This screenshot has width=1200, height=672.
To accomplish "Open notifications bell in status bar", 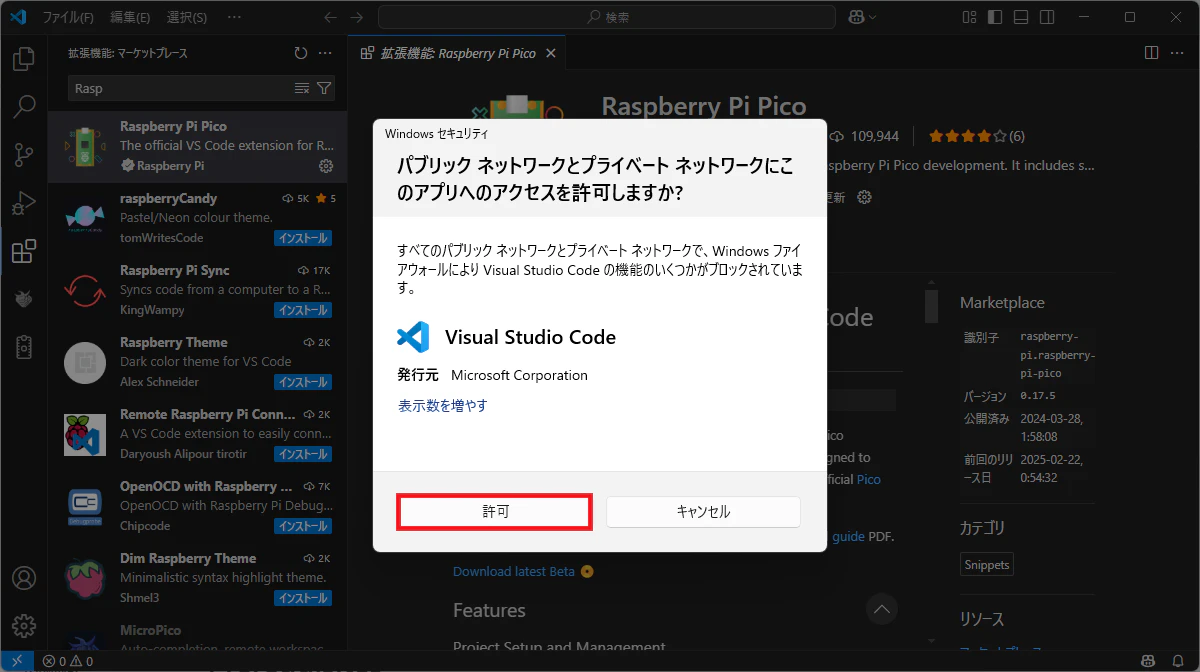I will [x=1180, y=661].
